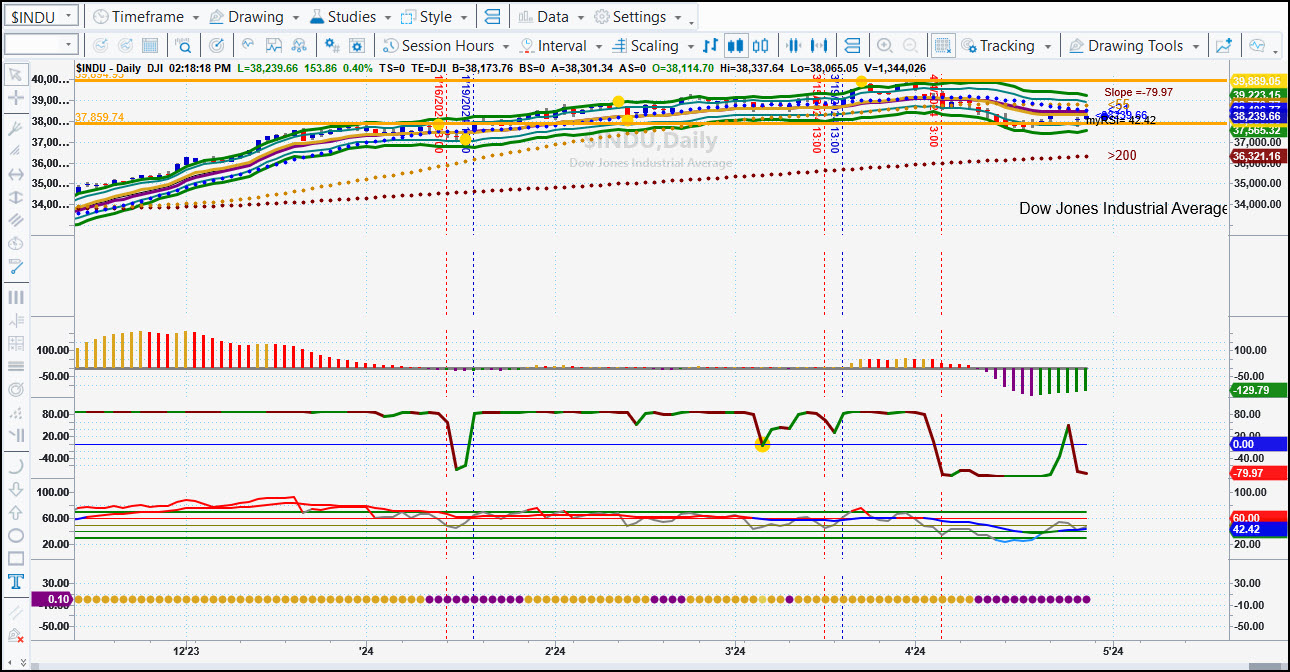Open the Session Hours dropdown
Viewport: 1290px width, 672px height.
[x=446, y=45]
